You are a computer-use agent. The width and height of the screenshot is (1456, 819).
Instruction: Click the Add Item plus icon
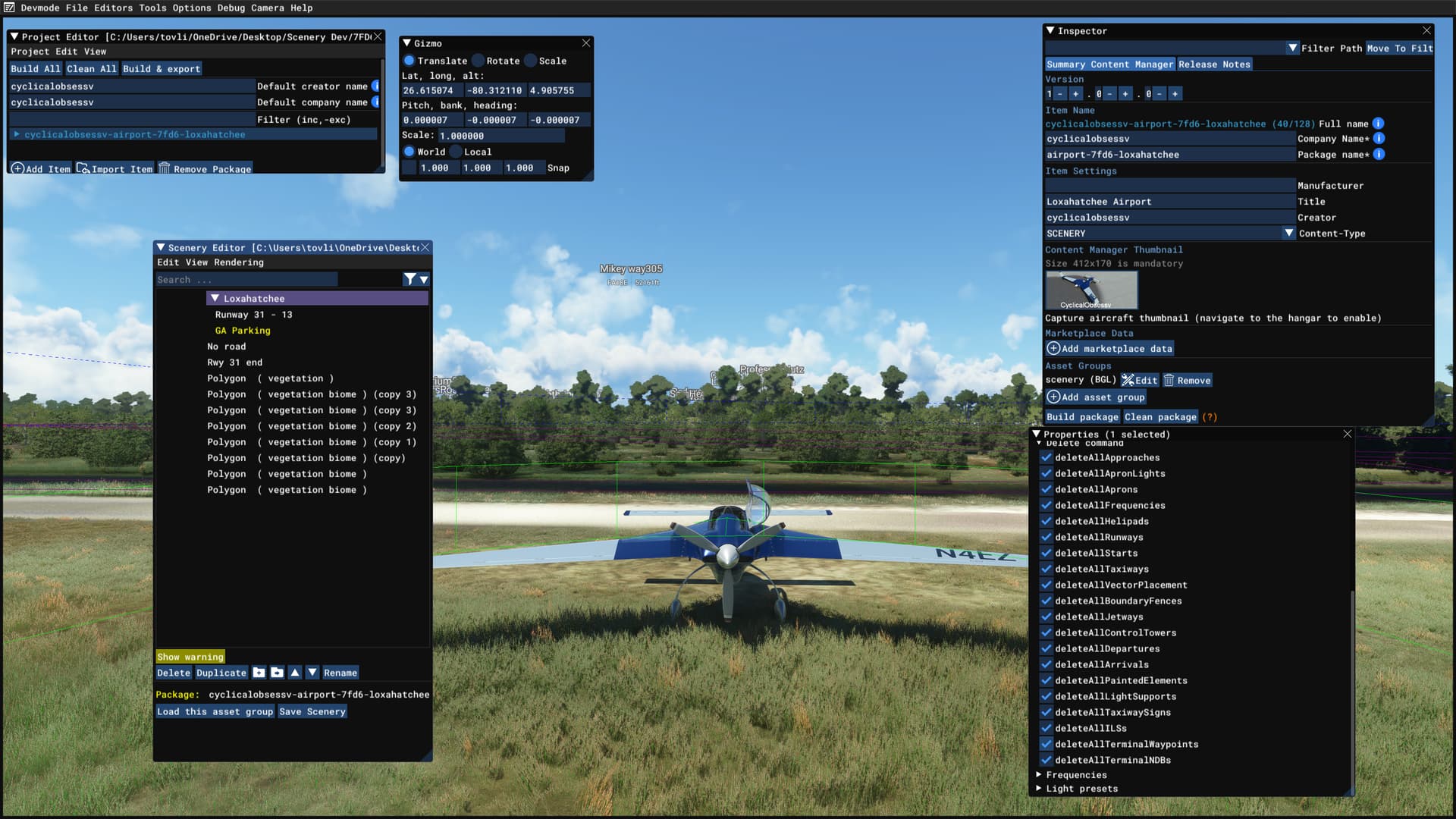click(x=18, y=168)
